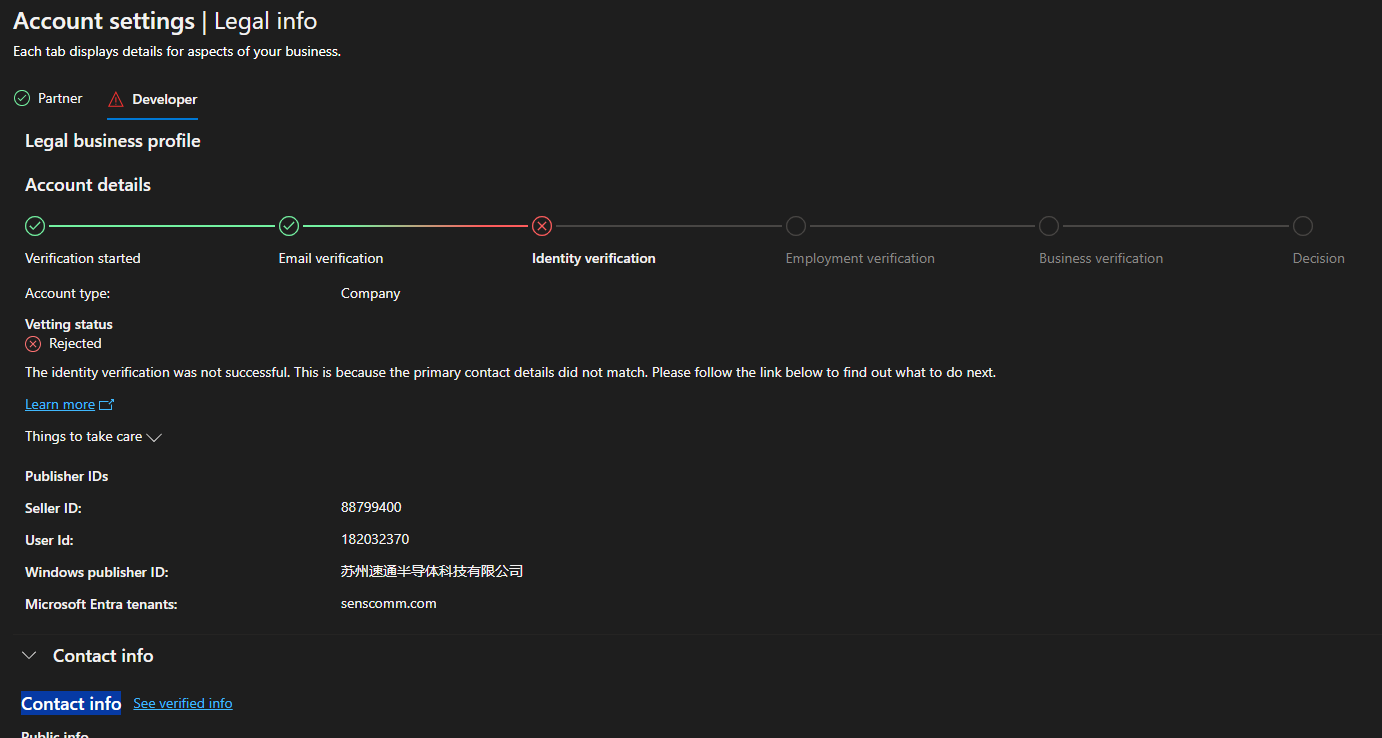Switch to the Partner tab
The height and width of the screenshot is (738, 1382).
48,98
